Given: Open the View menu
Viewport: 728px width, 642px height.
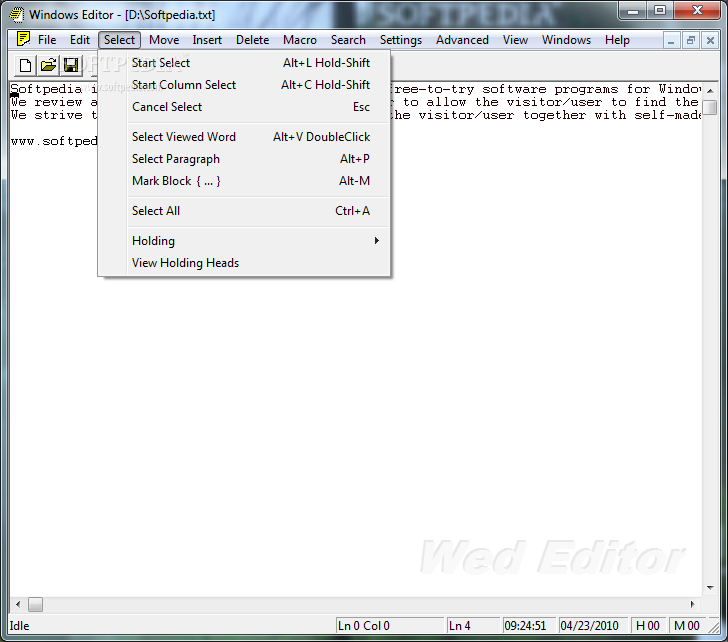Looking at the screenshot, I should tap(515, 40).
